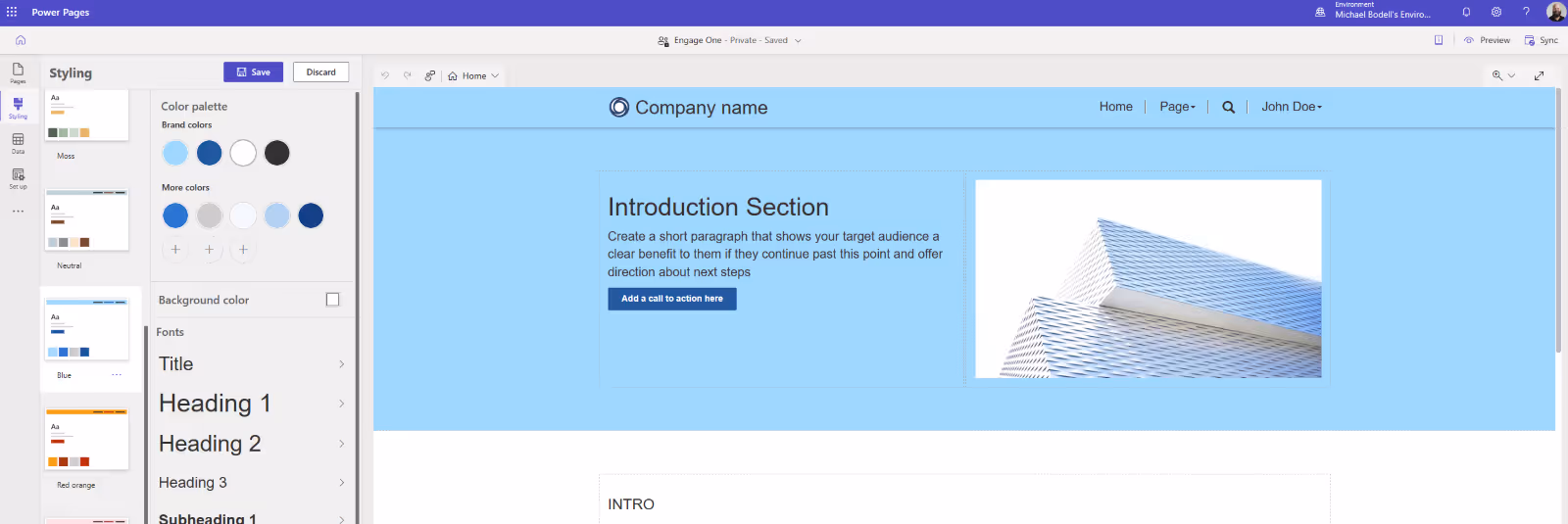1568x524 pixels.
Task: Select the light blue brand color
Action: (175, 153)
